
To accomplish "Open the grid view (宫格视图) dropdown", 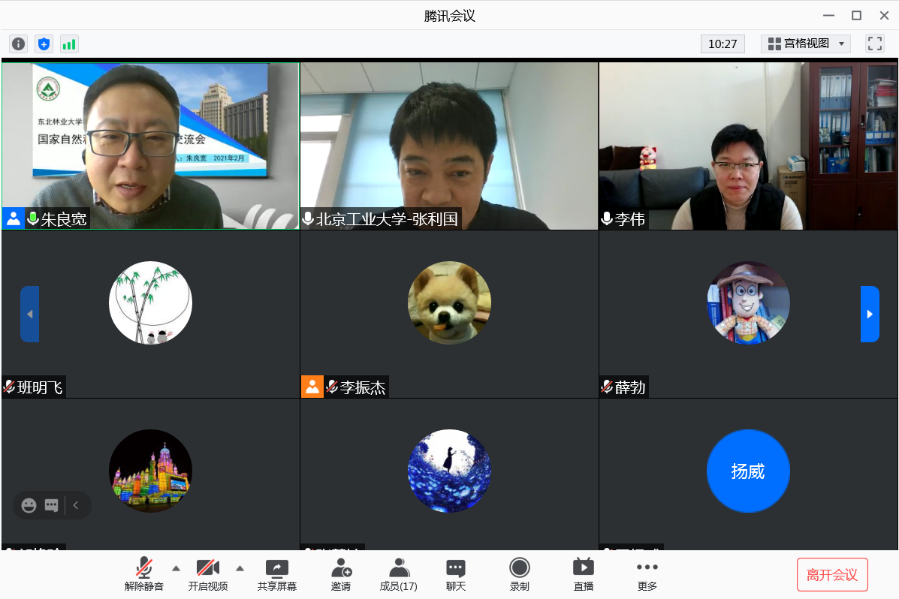I will click(x=805, y=44).
